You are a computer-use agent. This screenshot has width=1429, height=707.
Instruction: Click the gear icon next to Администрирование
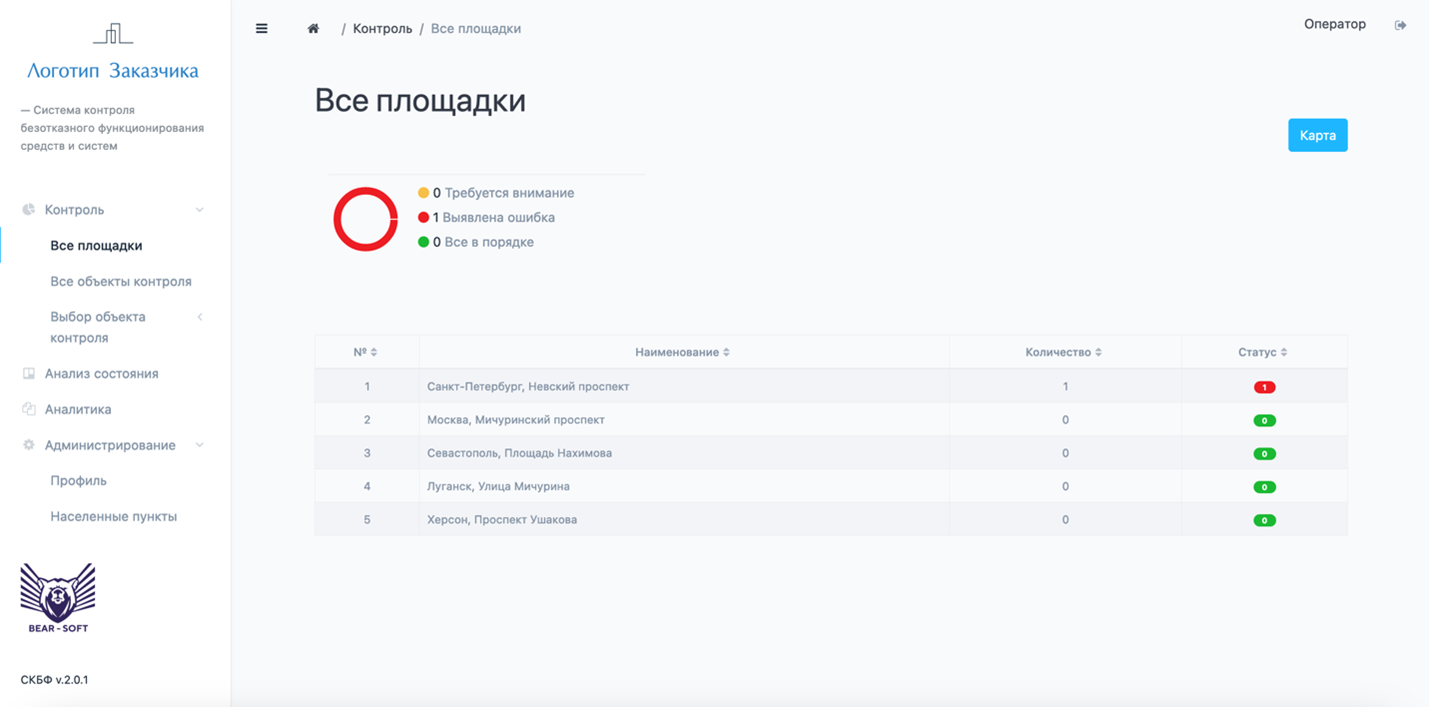point(30,444)
